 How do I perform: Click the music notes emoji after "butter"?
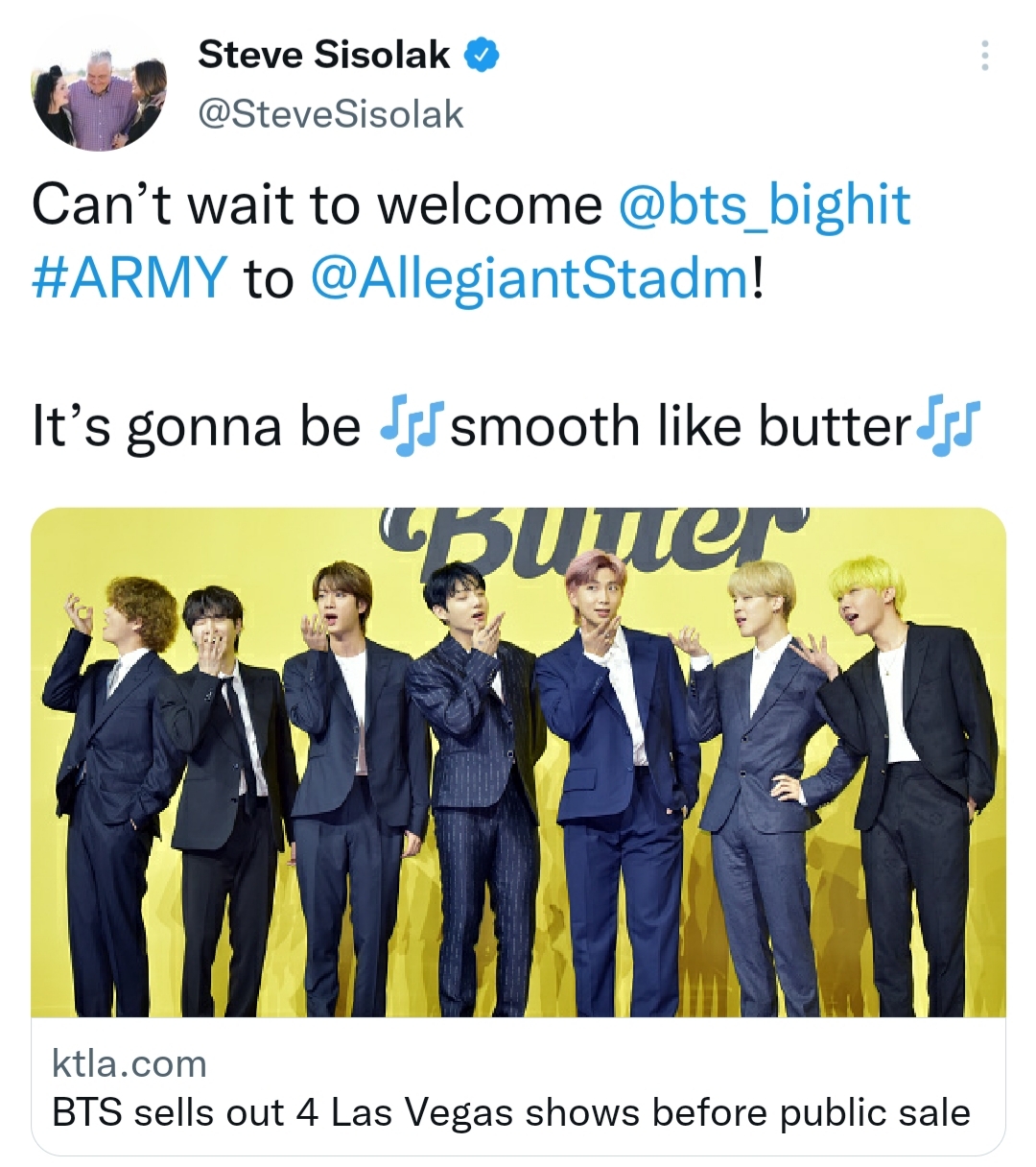[x=948, y=427]
